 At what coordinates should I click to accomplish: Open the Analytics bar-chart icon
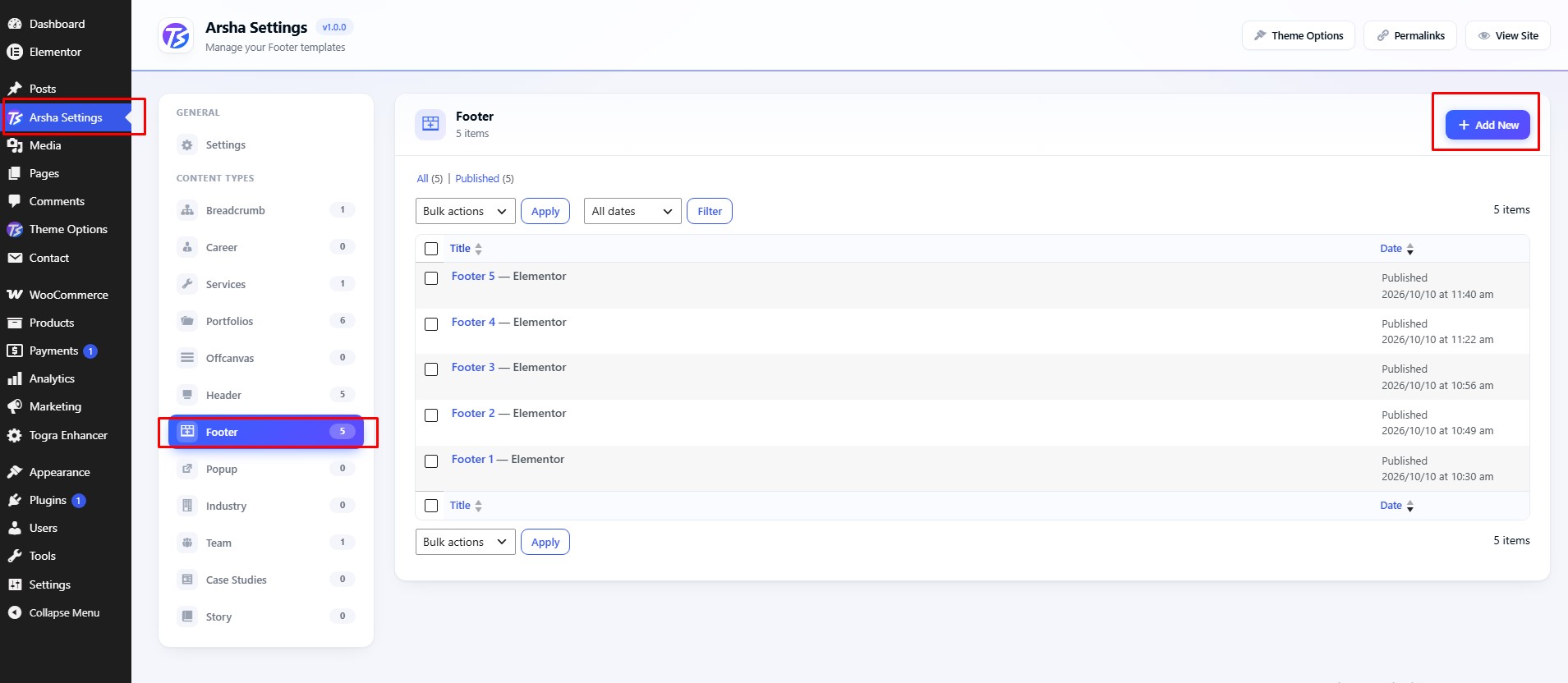click(x=15, y=378)
